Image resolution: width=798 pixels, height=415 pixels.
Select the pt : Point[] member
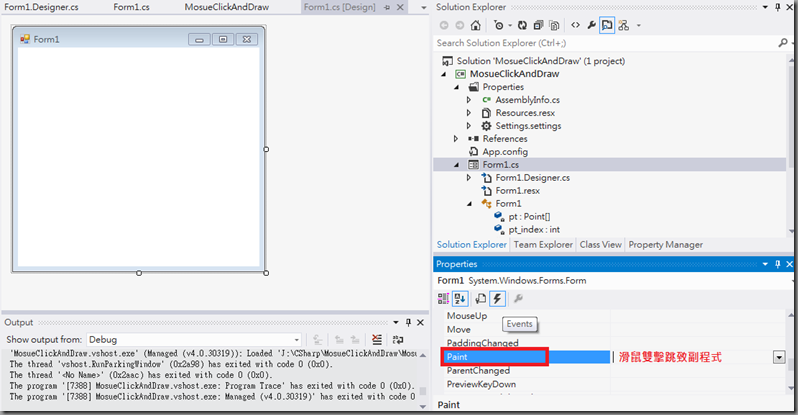click(529, 217)
